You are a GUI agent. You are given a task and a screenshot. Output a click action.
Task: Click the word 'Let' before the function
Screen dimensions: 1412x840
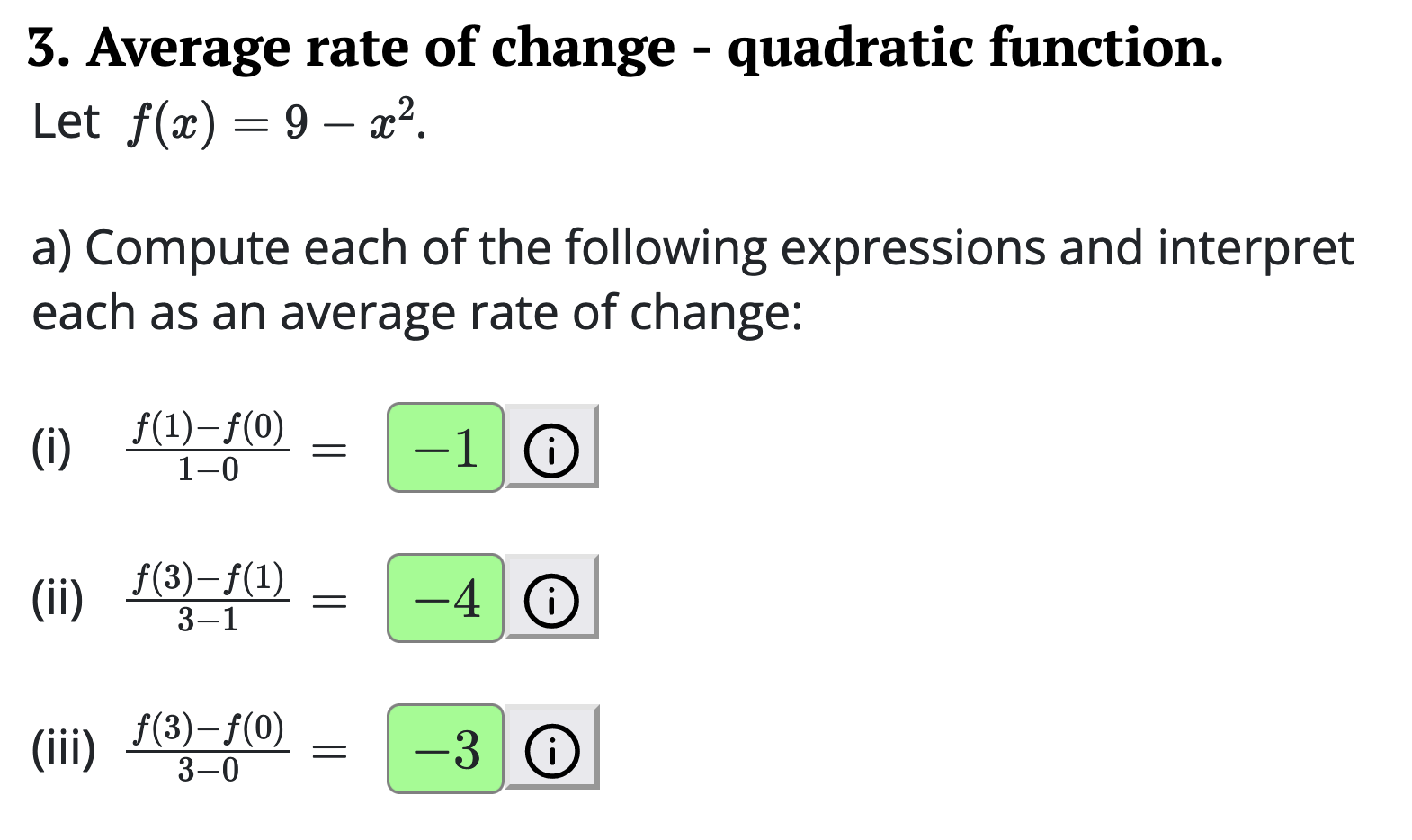[x=66, y=121]
